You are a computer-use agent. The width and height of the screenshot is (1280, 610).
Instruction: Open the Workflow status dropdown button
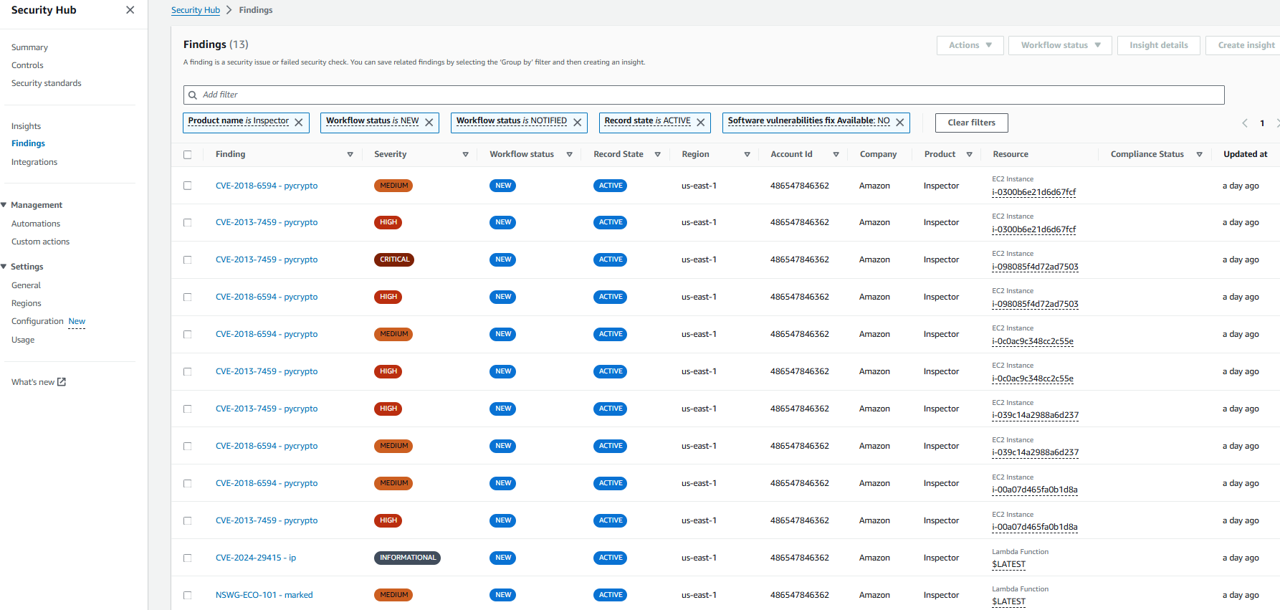[1060, 45]
